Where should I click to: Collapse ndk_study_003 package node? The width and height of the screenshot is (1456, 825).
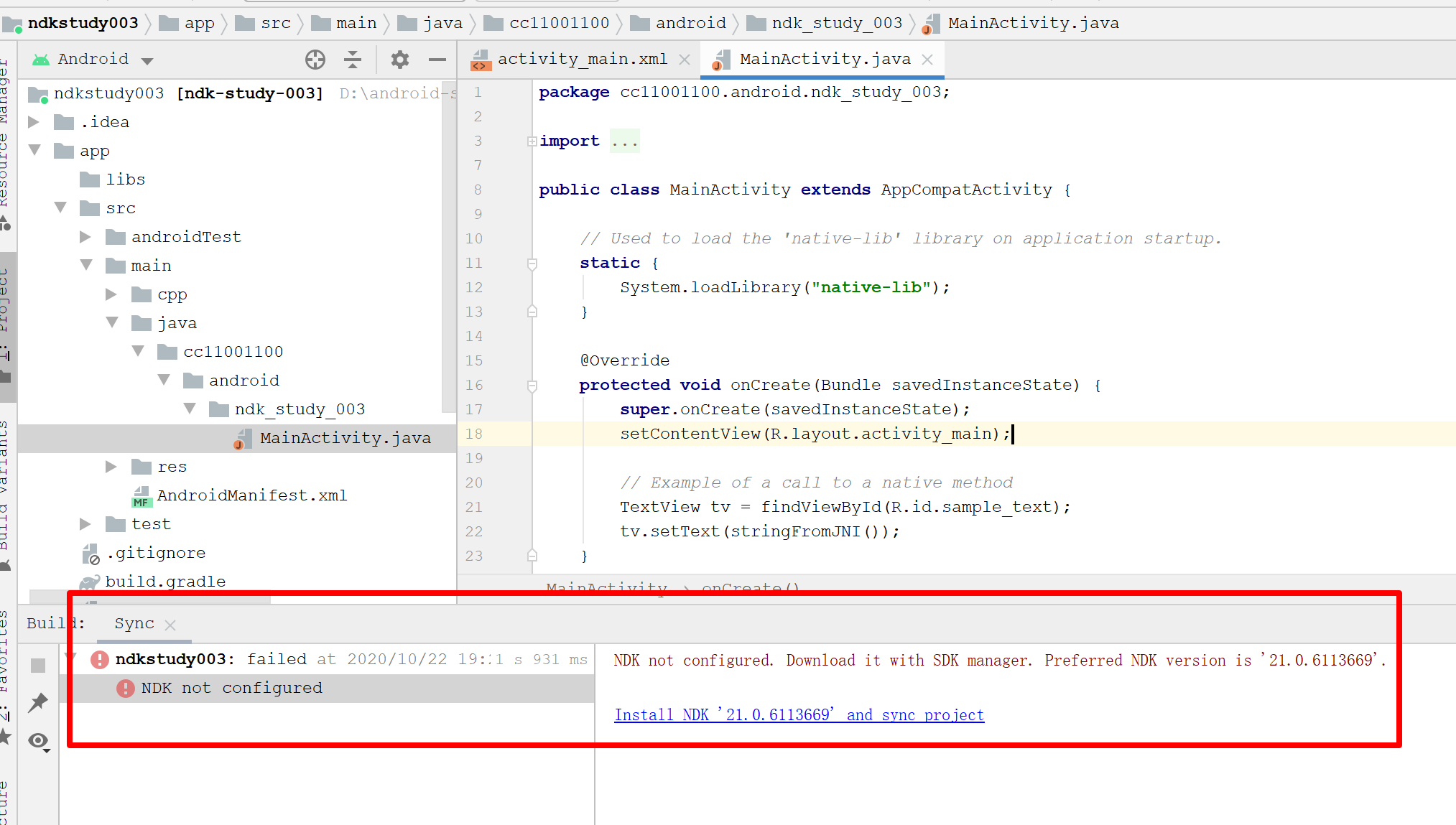(190, 409)
